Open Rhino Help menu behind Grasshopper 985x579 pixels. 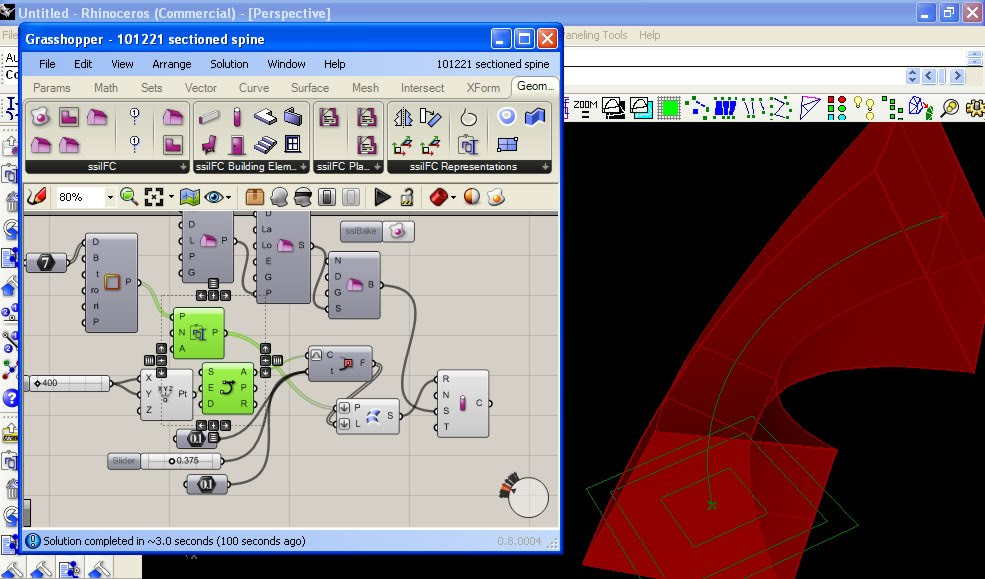(650, 35)
